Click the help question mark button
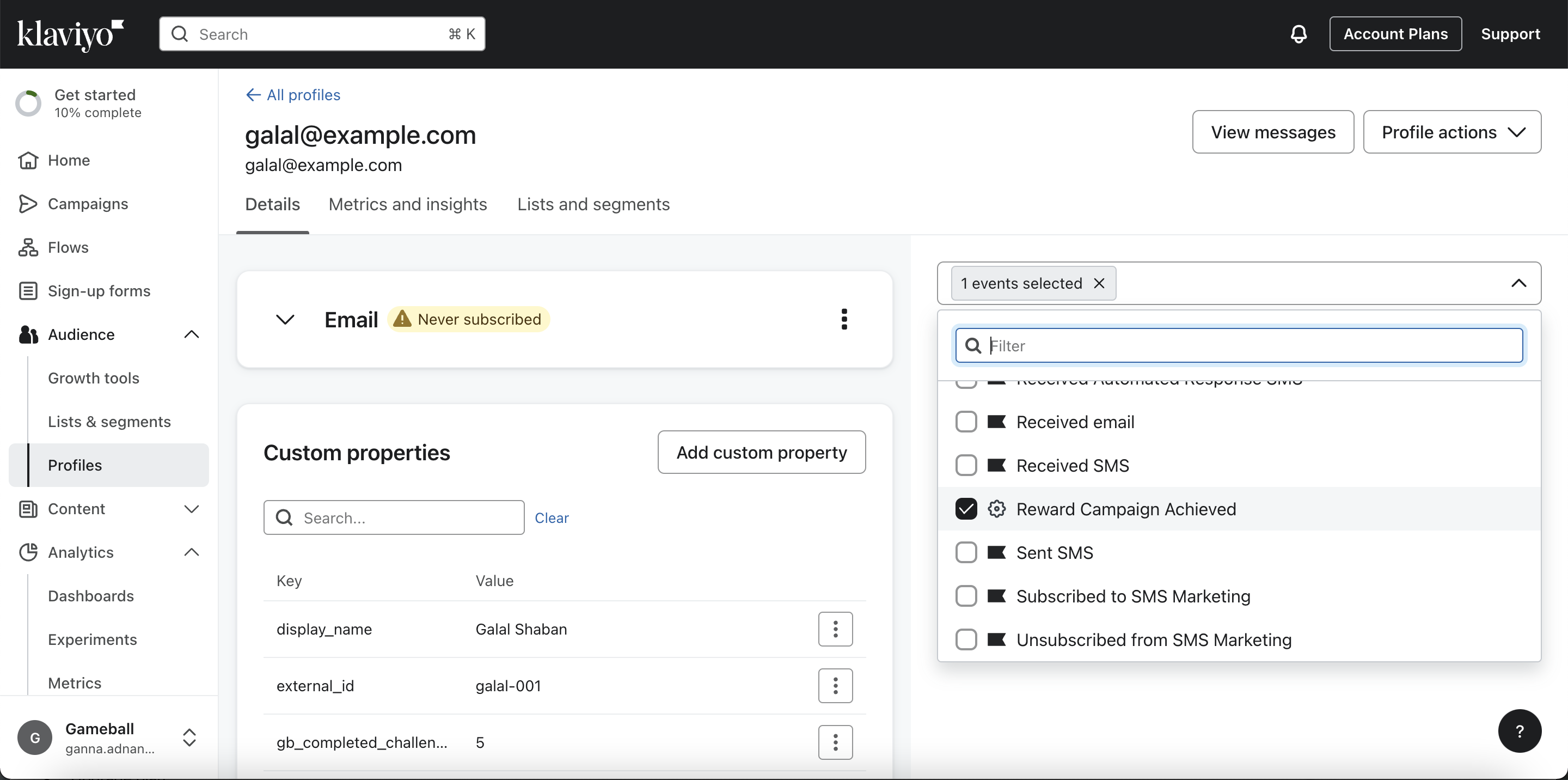1568x780 pixels. point(1520,730)
